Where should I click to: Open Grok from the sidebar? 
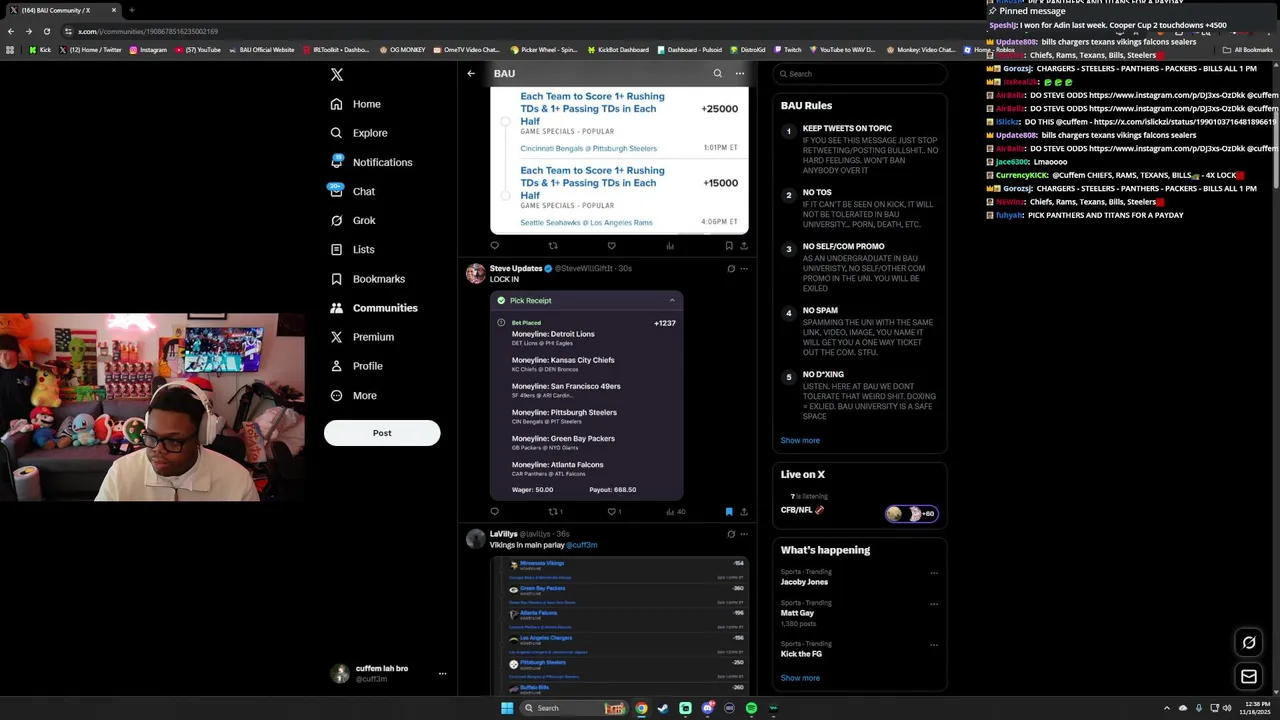point(352,220)
